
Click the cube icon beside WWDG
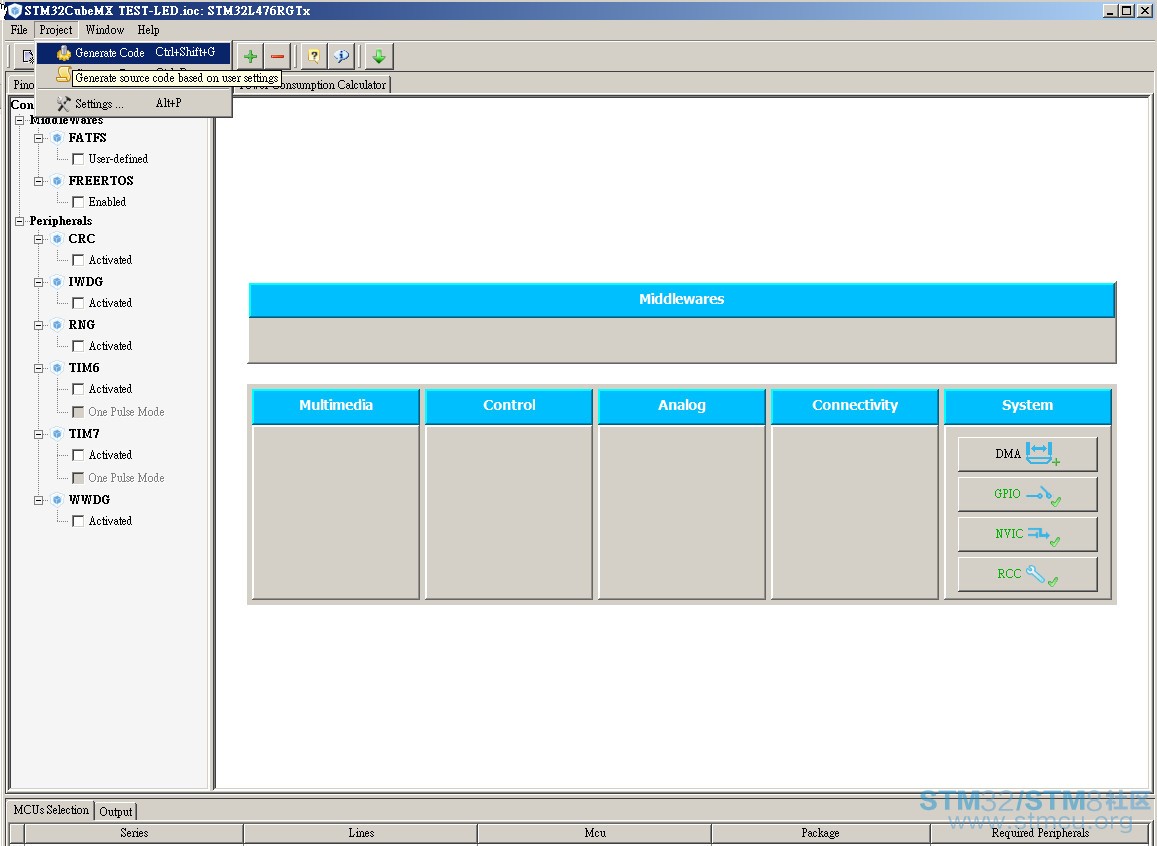[x=57, y=500]
